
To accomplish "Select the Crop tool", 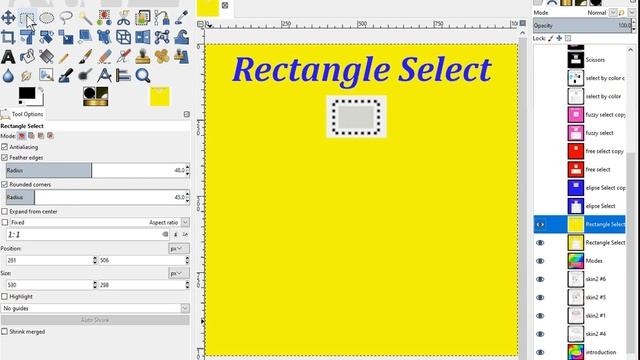I will tap(8, 37).
